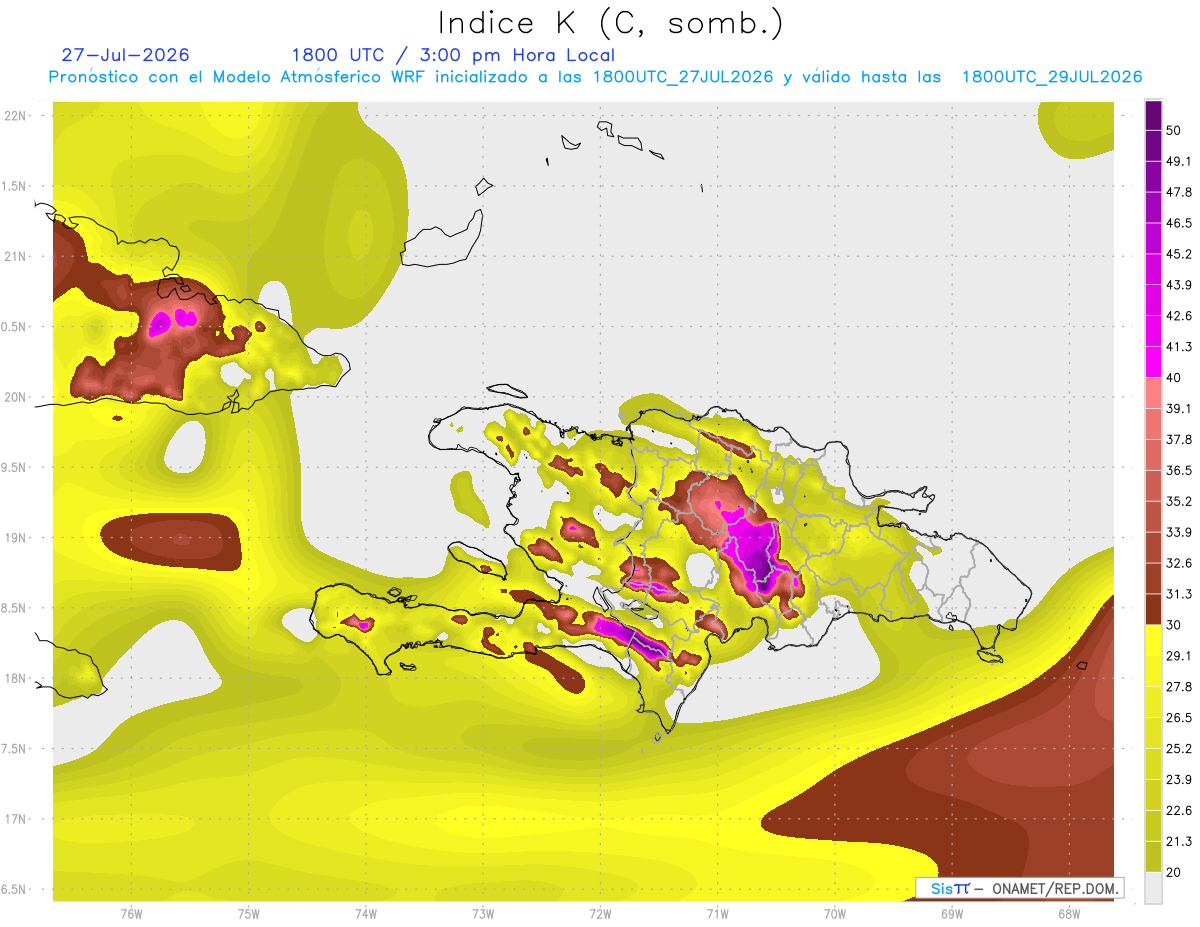
Task: Click the colorbar value '33.9'
Action: [x=1179, y=532]
